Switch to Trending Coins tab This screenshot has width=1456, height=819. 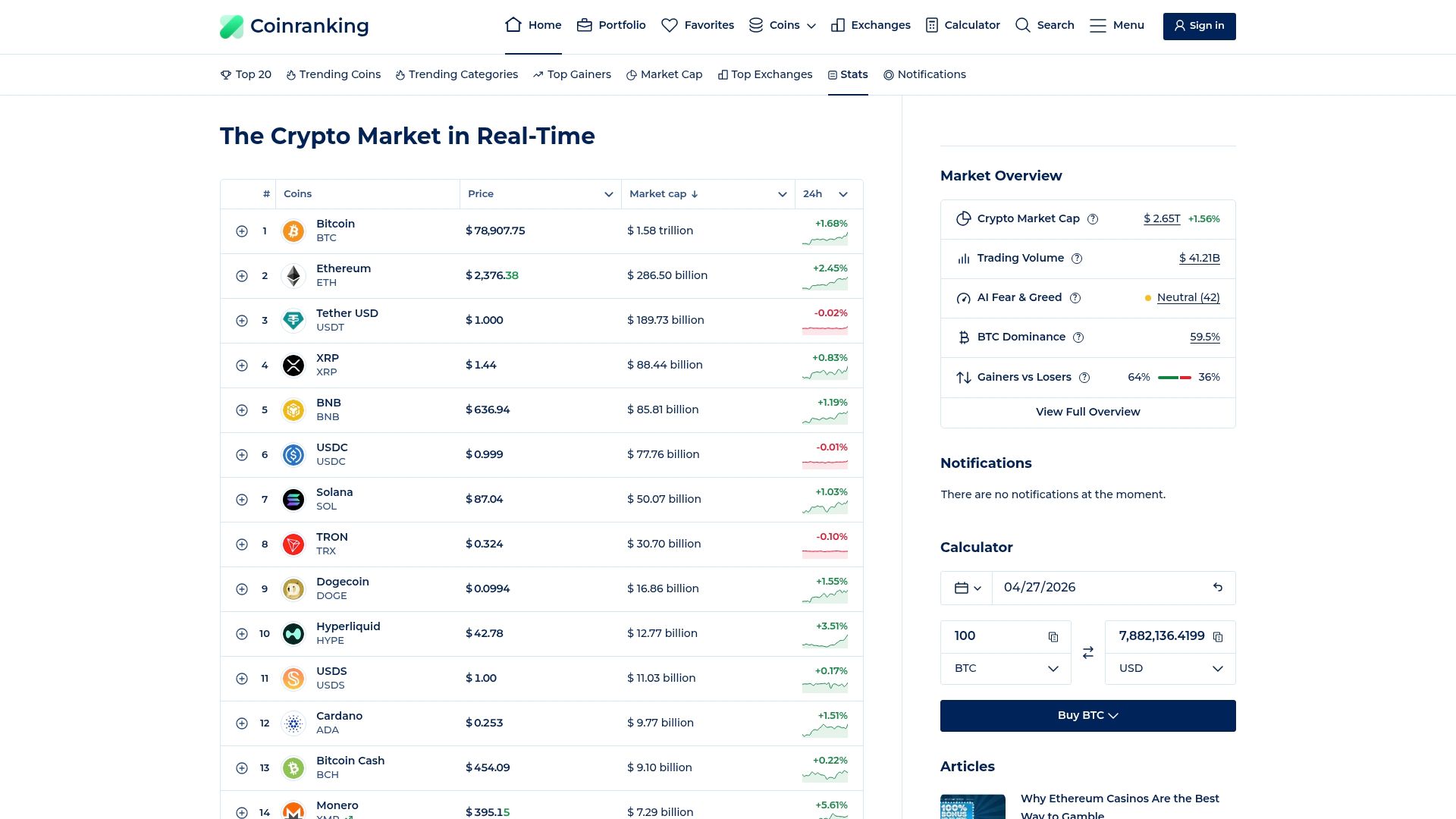(x=334, y=74)
